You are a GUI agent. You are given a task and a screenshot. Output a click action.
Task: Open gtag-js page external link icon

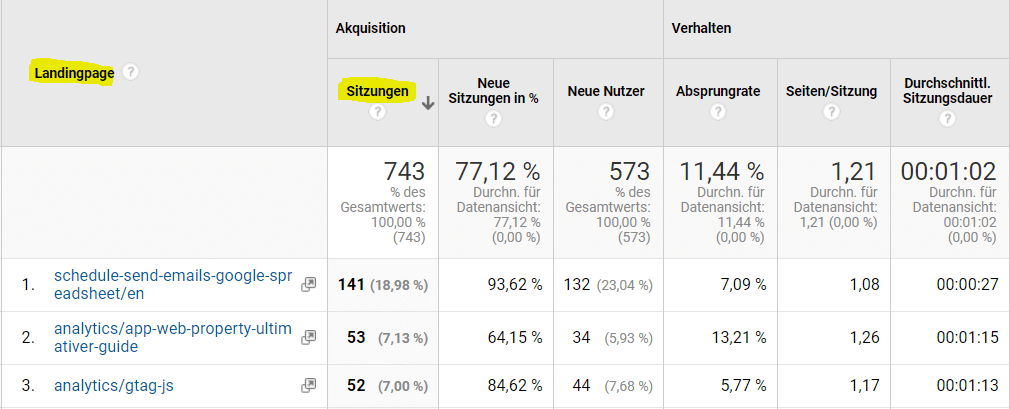(x=309, y=385)
